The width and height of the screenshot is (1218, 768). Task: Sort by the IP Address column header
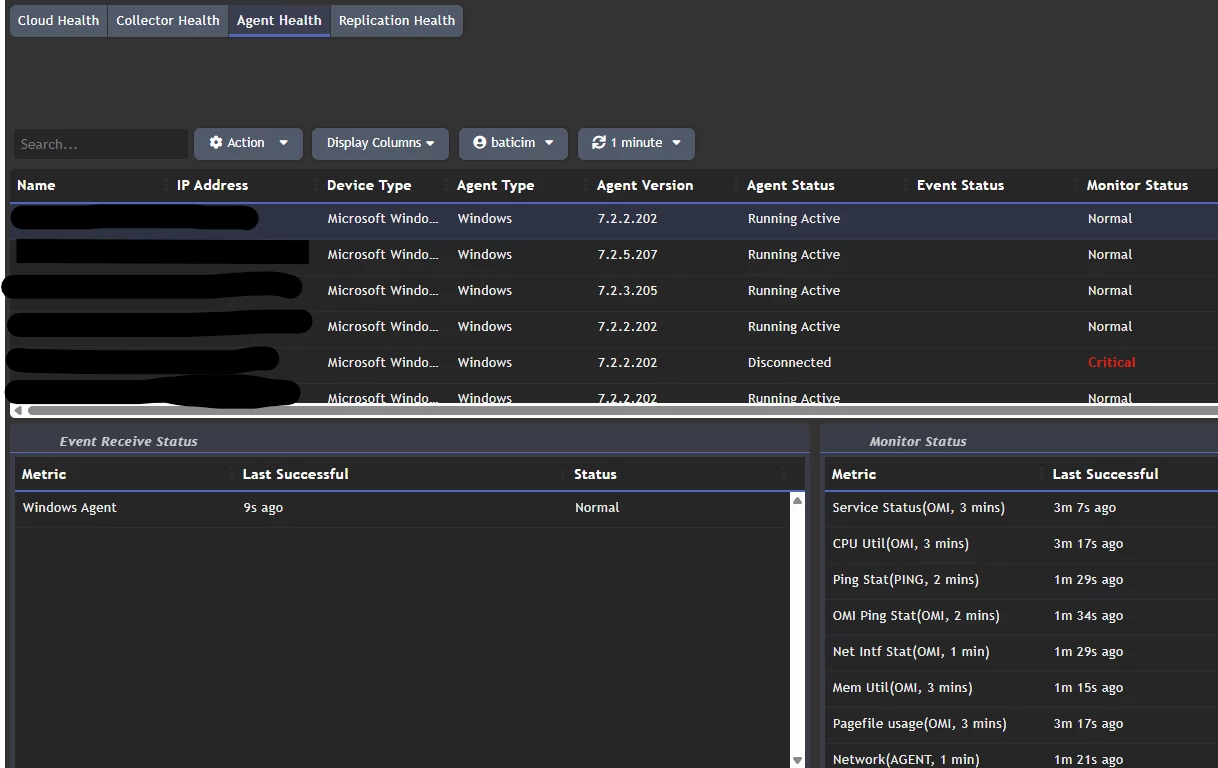[212, 185]
